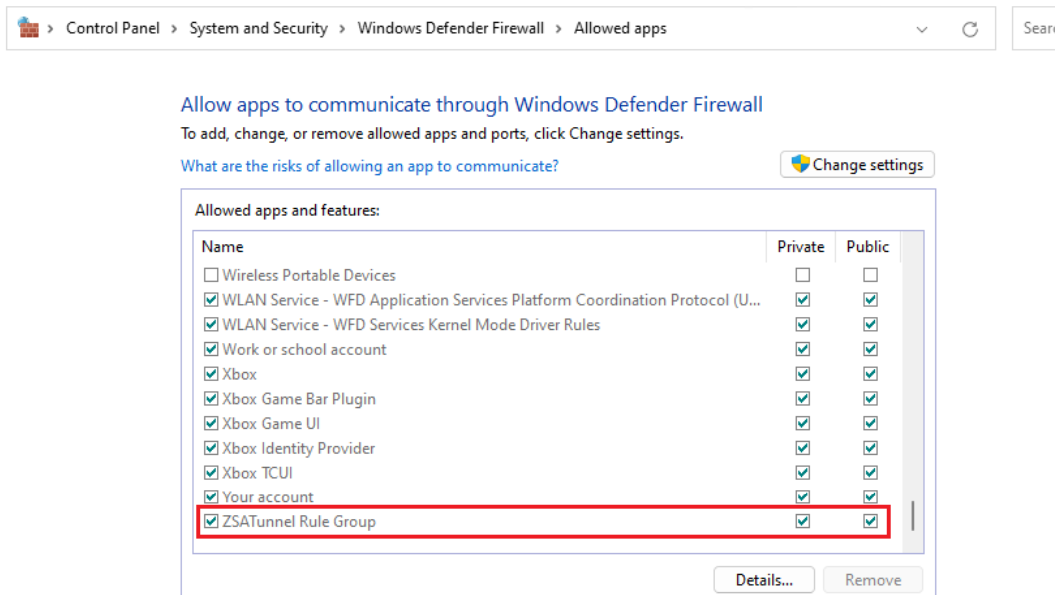Toggle Private checkbox for ZSATunnel Rule Group
This screenshot has width=1055, height=595.
pyautogui.click(x=802, y=521)
